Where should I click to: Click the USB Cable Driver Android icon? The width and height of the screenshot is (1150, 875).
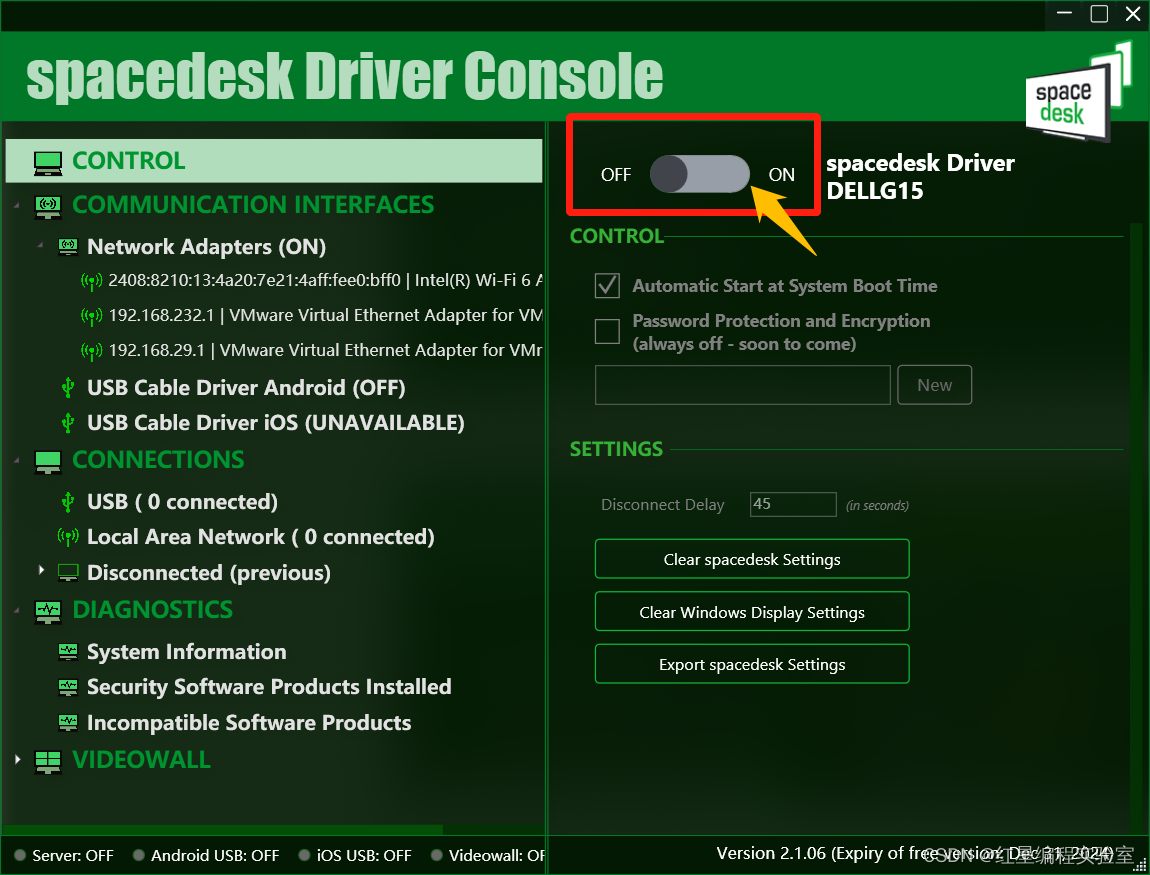click(68, 387)
